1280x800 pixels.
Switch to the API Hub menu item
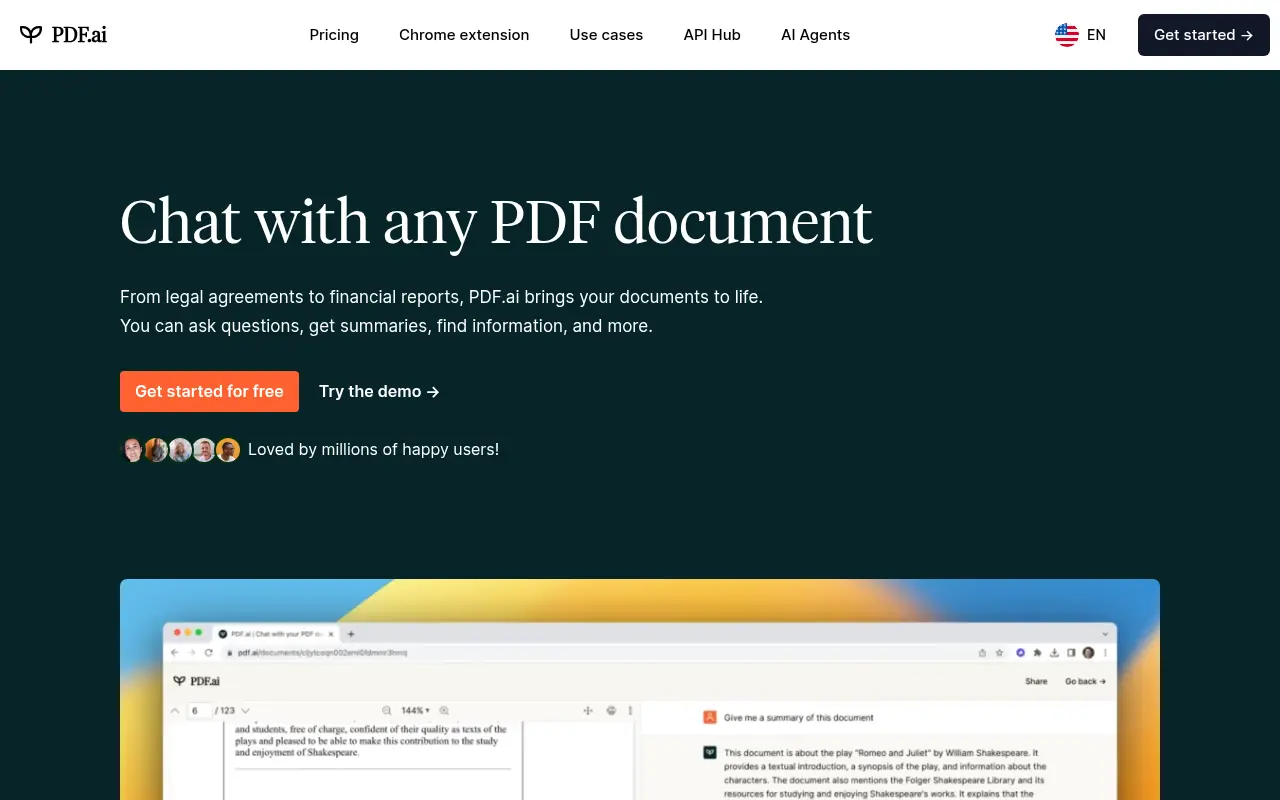(x=712, y=35)
